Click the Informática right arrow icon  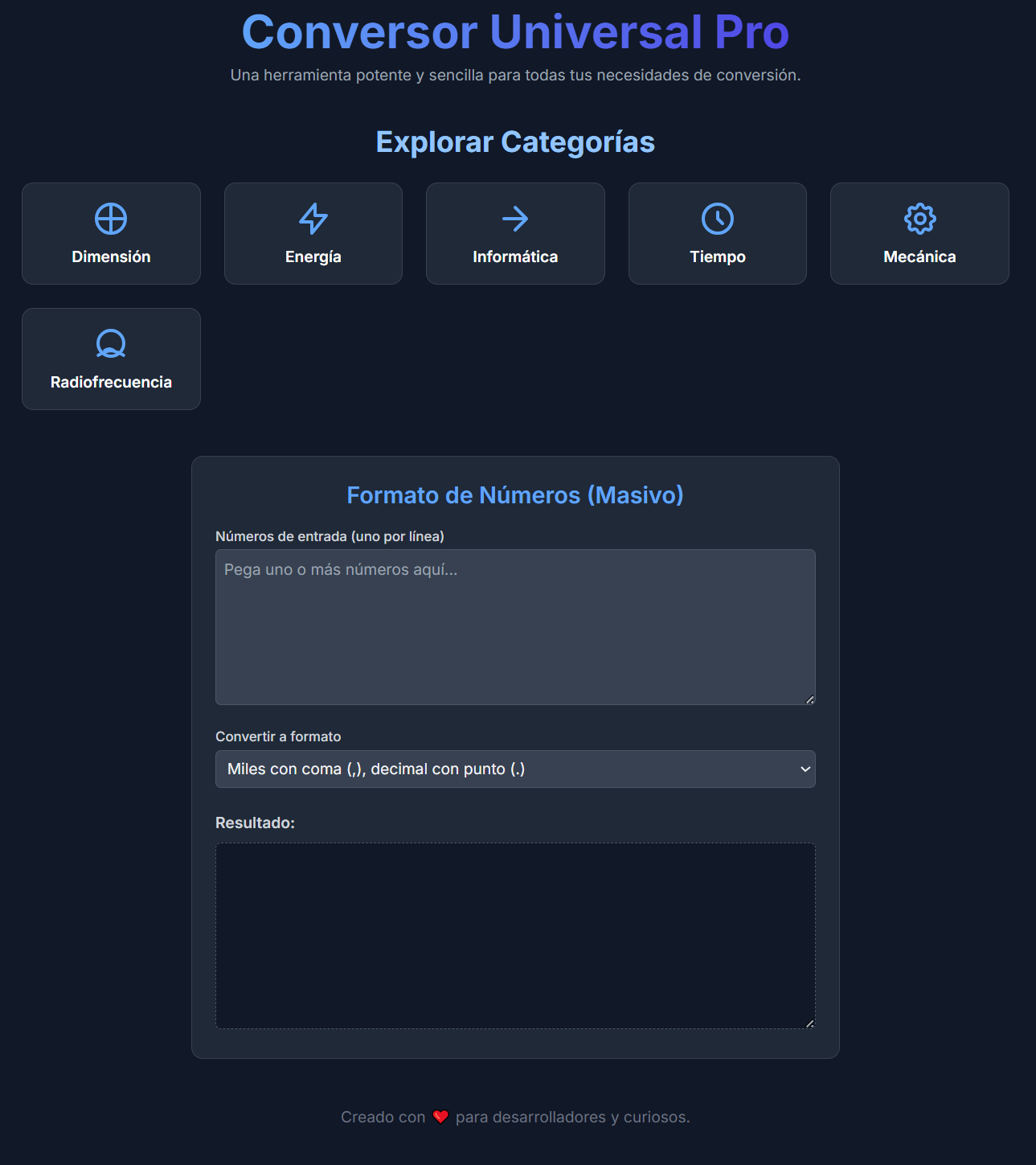pyautogui.click(x=515, y=219)
